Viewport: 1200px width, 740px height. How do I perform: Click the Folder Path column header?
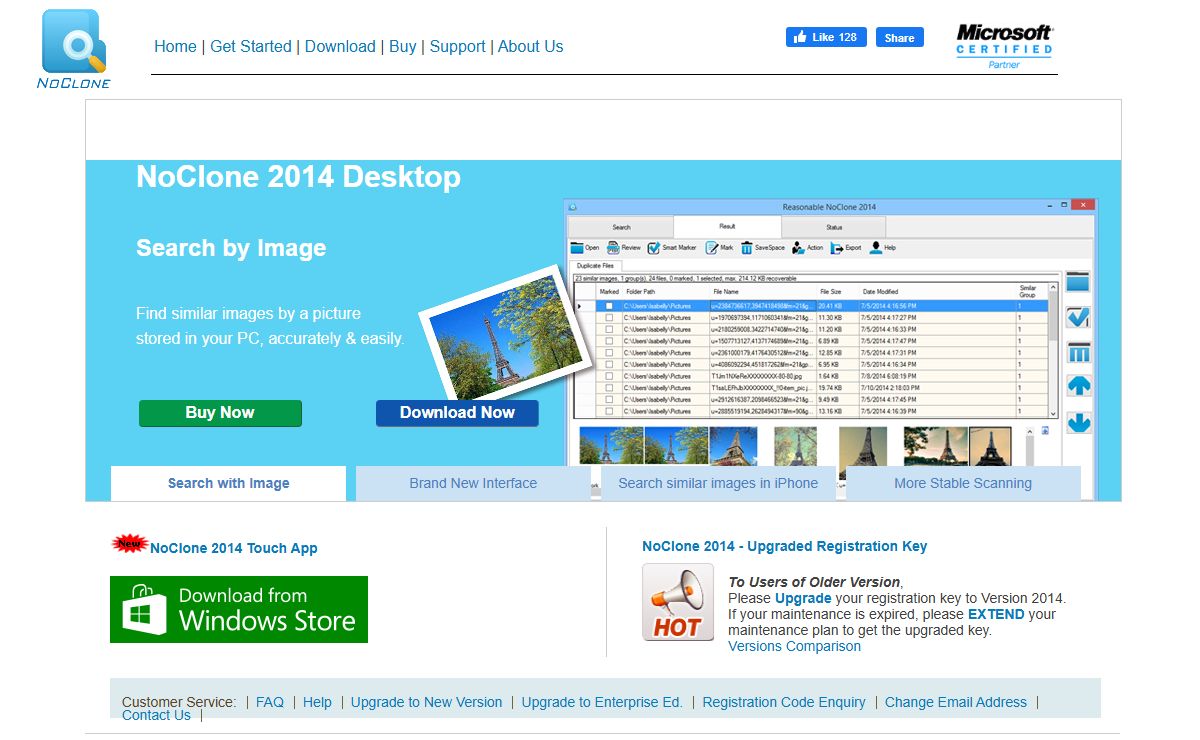coord(666,292)
